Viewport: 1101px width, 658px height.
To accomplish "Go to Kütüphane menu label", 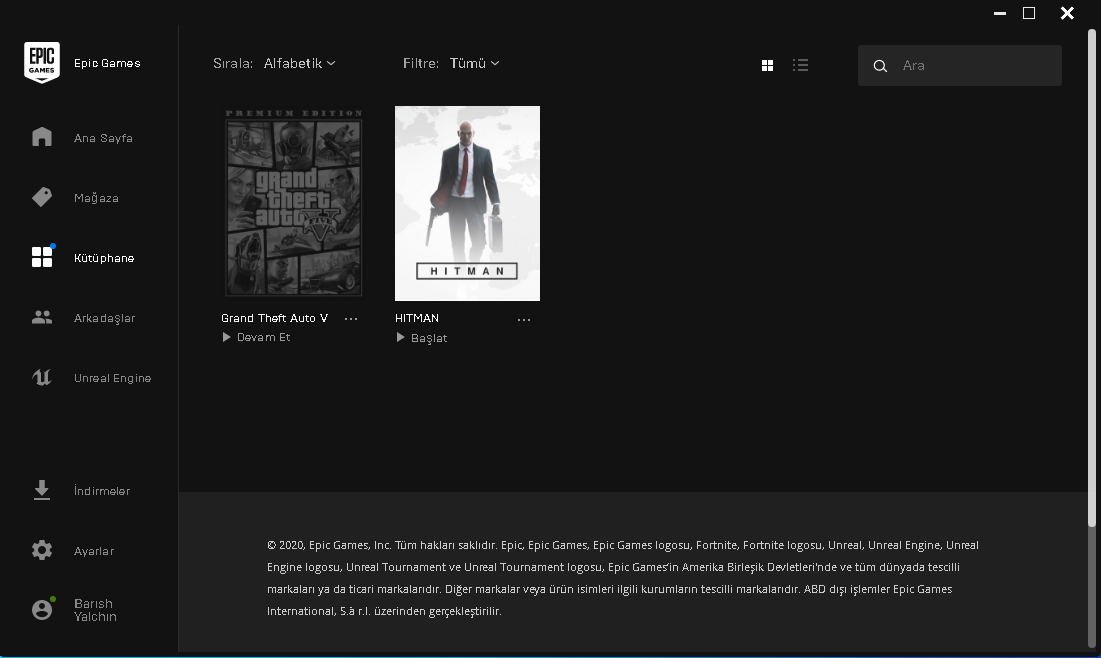I will click(x=104, y=258).
